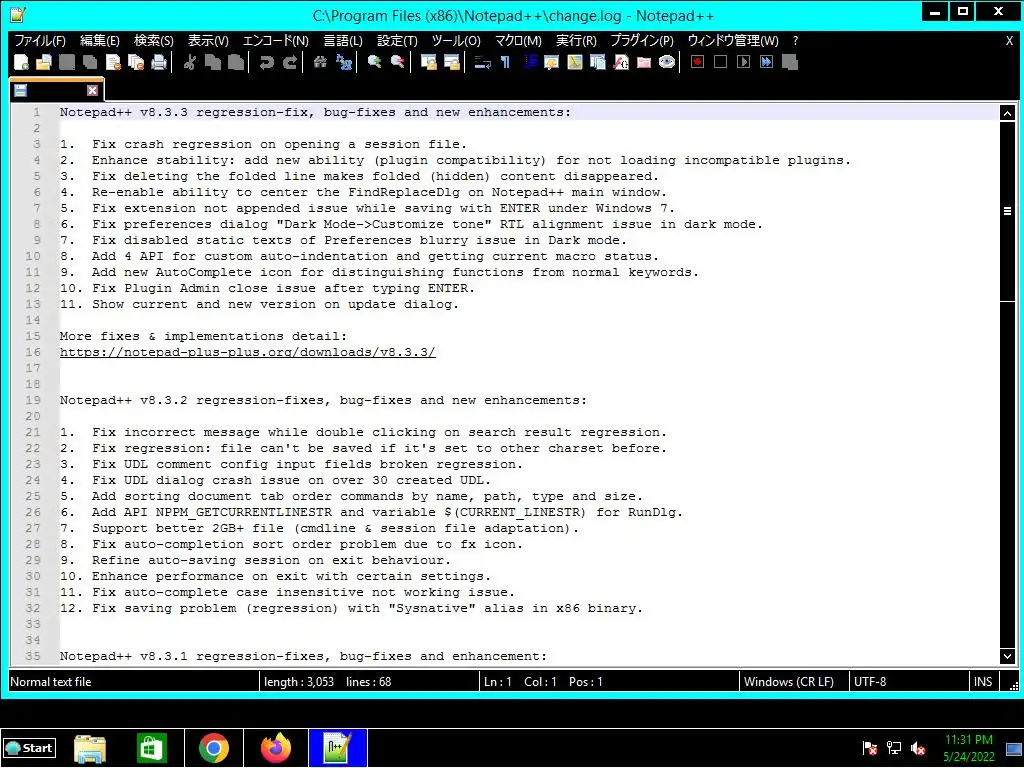Open the Define Your Language icon
This screenshot has height=768, width=1024.
552,62
